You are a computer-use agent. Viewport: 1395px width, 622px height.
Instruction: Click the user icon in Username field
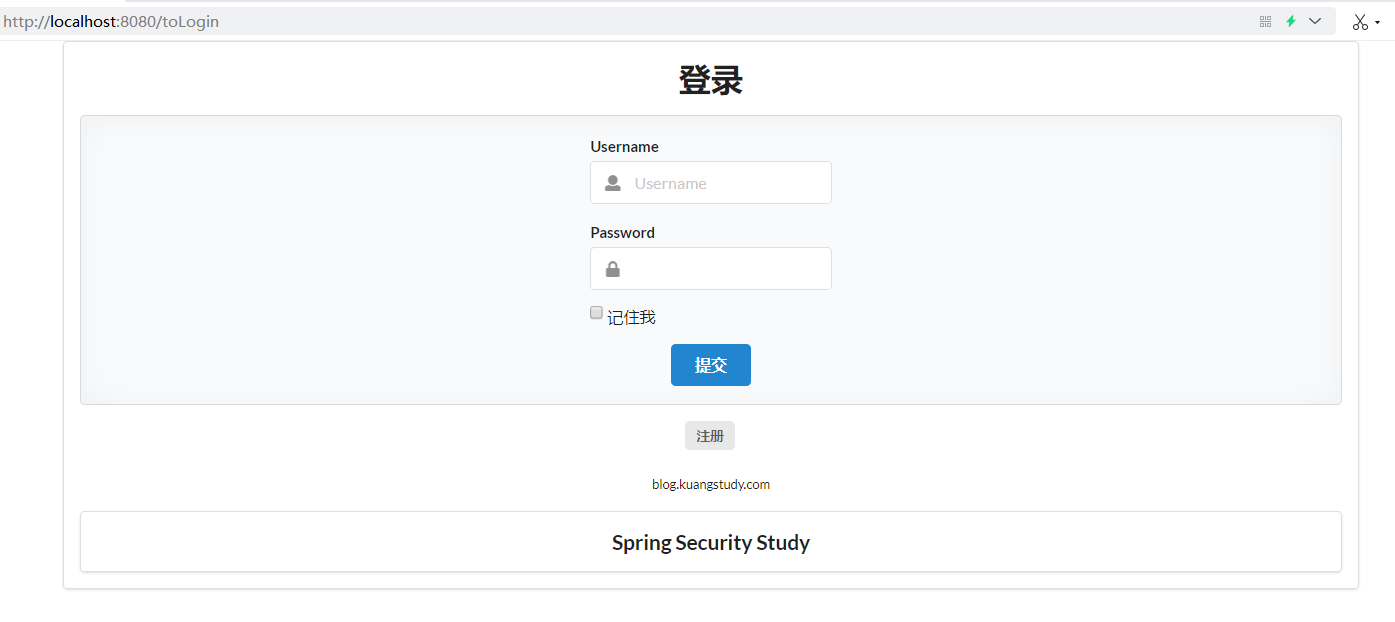613,184
